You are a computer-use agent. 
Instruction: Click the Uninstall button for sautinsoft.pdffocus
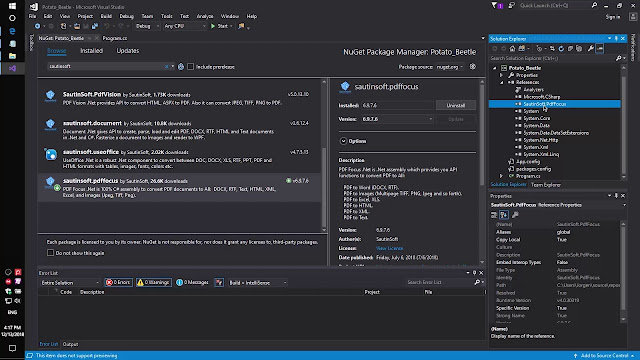(456, 105)
